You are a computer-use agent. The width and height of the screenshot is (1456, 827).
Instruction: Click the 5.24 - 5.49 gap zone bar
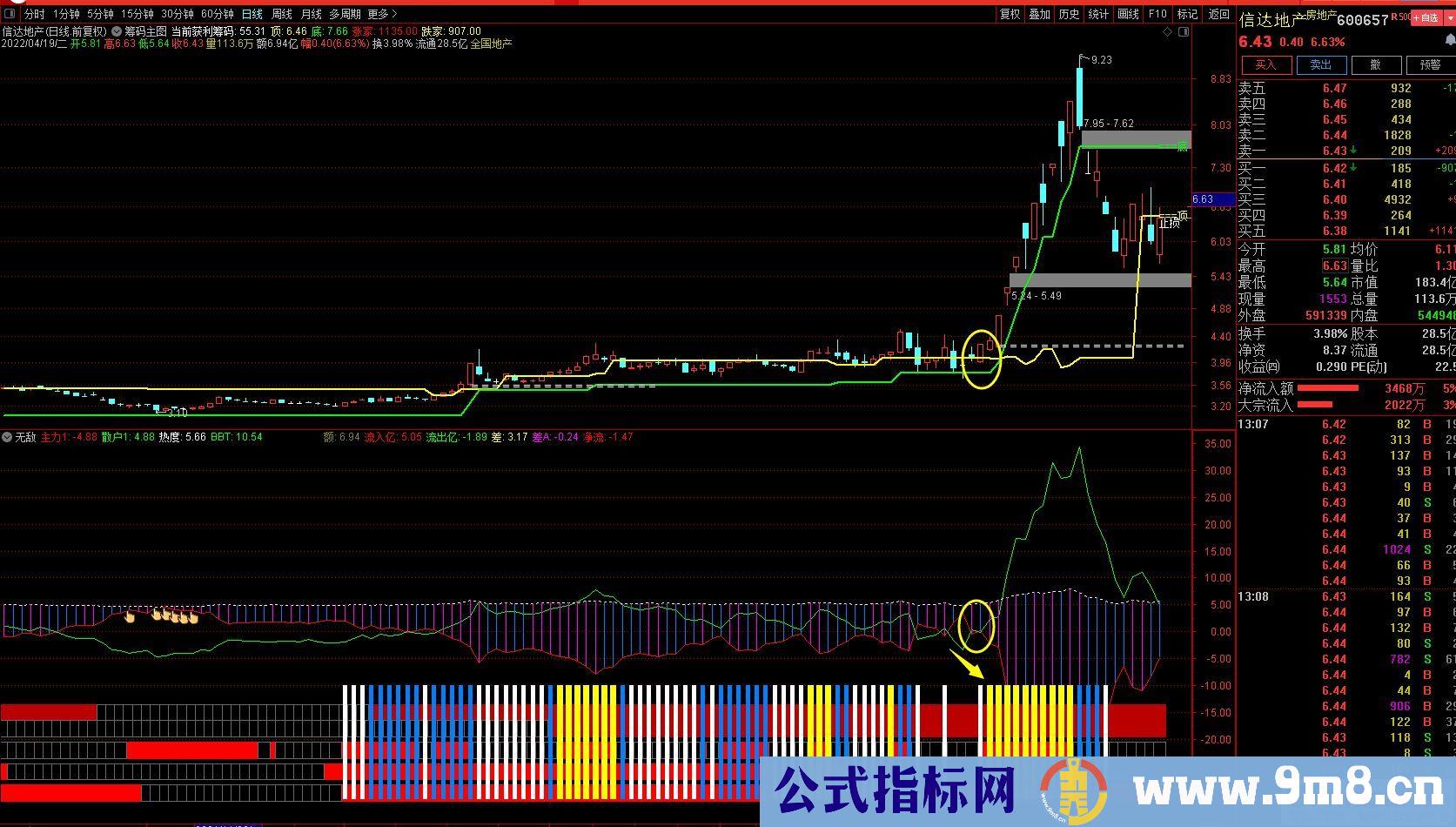(1100, 280)
